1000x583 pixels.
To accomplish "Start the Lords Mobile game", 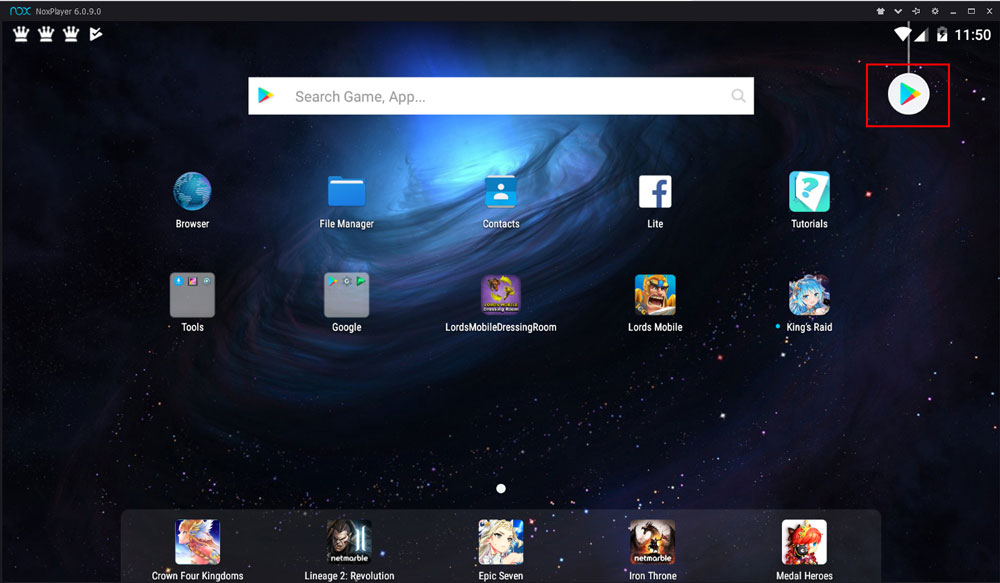I will 655,295.
